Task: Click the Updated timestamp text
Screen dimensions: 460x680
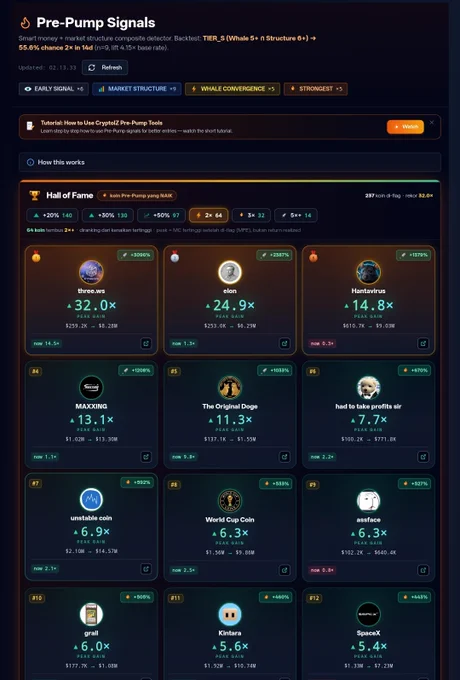Action: pyautogui.click(x=47, y=68)
